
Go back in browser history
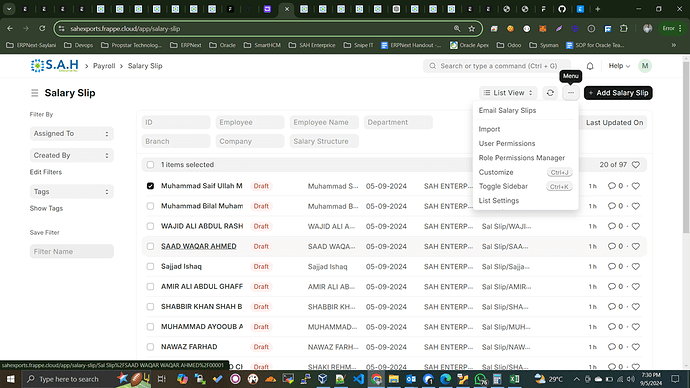10,29
